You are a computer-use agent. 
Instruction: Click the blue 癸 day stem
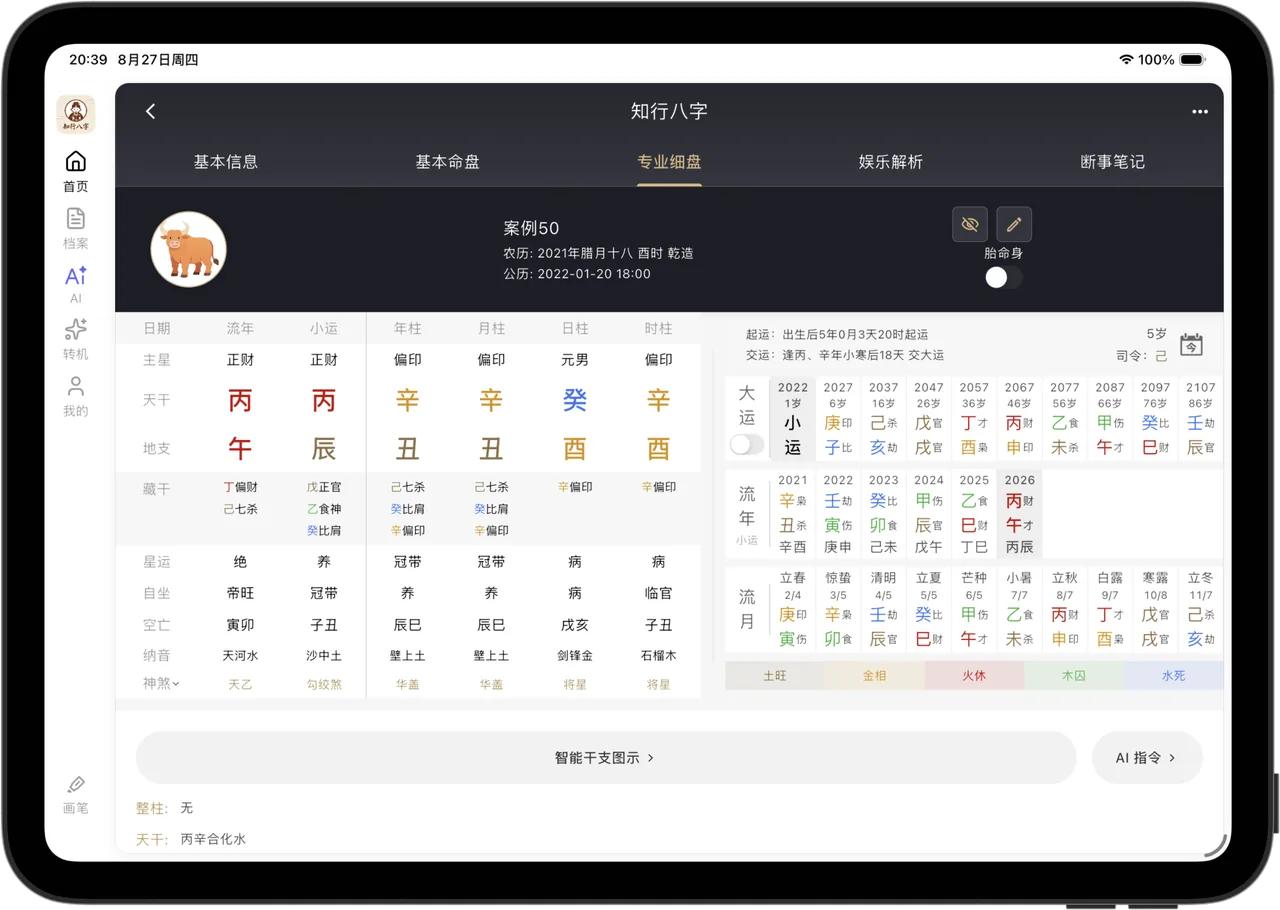[x=575, y=400]
